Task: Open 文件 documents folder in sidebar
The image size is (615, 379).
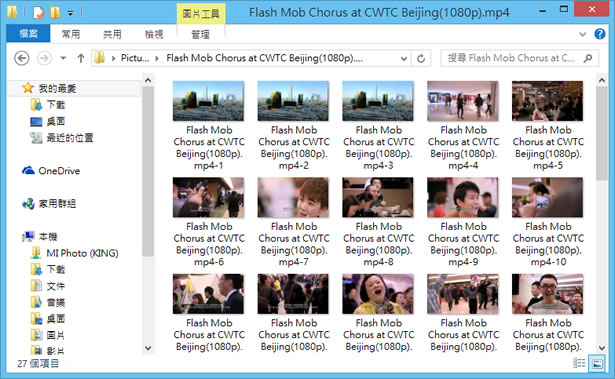Action: pos(55,286)
